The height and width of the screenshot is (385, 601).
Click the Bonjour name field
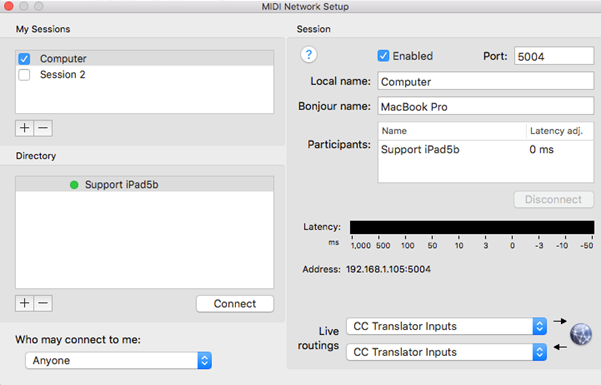486,106
